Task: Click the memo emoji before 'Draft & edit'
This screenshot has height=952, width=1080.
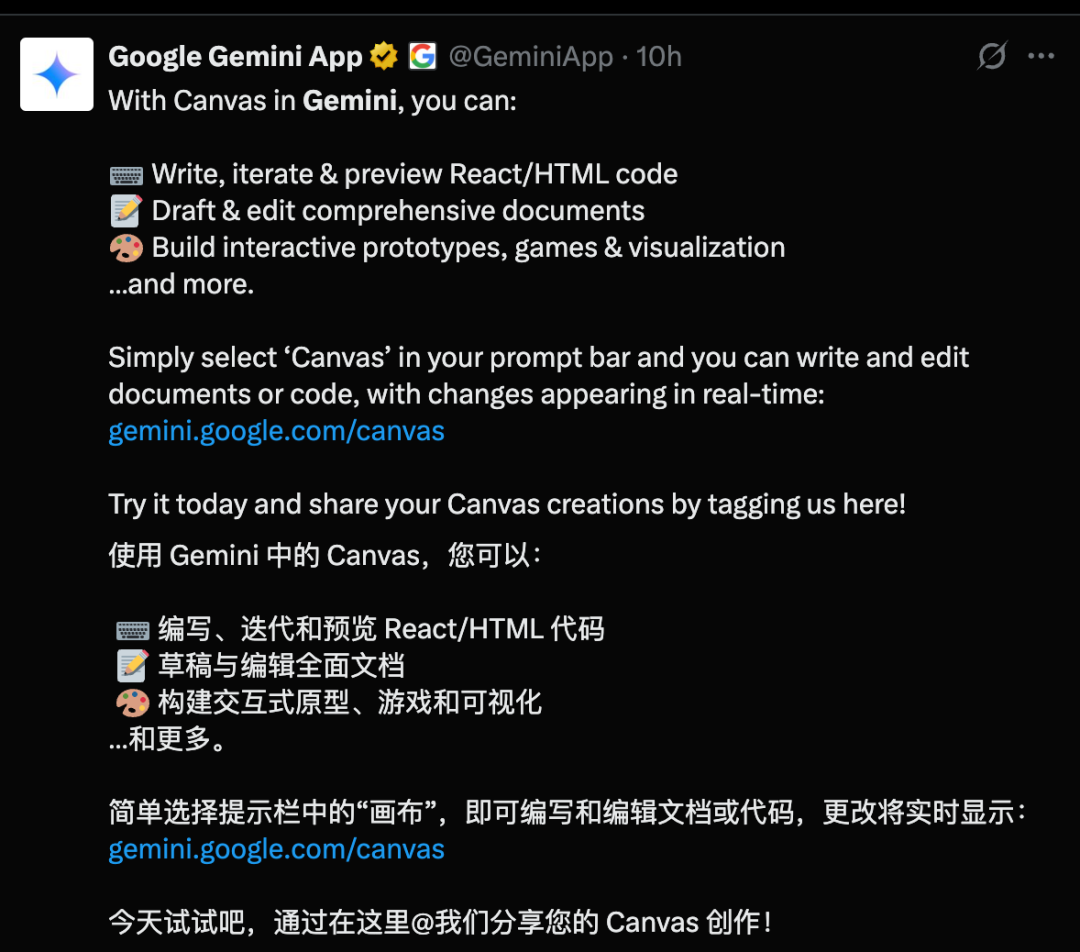Action: coord(127,211)
